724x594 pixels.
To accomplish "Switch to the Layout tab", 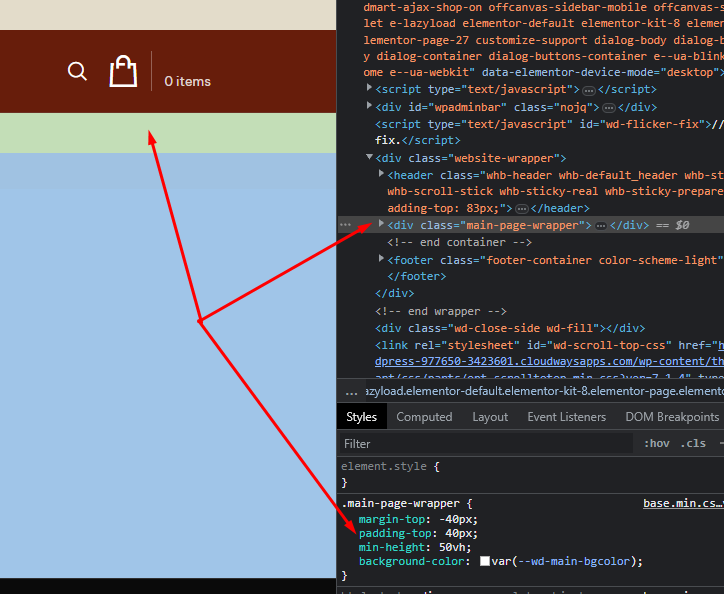I will click(490, 417).
